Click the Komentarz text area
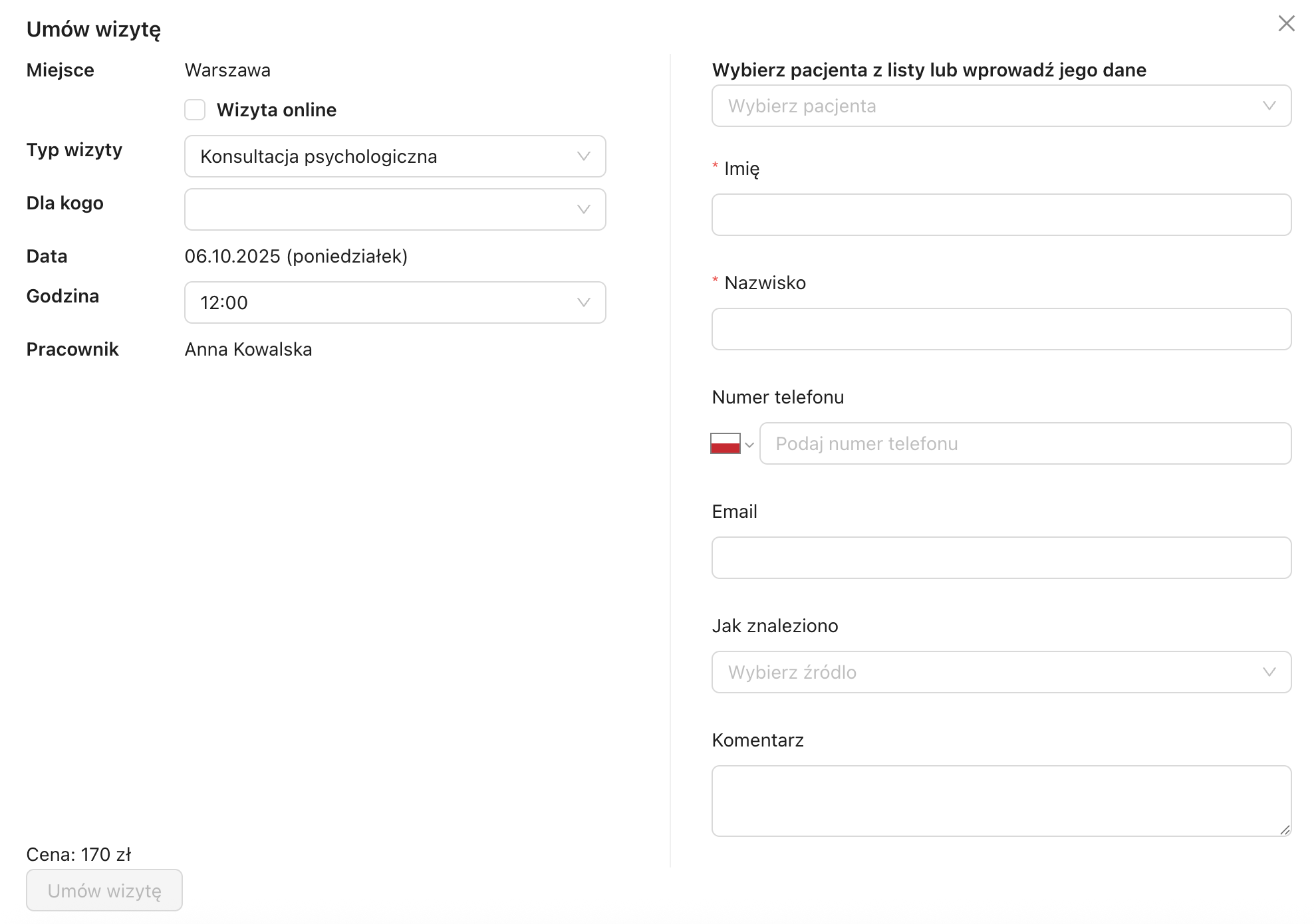 coord(1001,800)
